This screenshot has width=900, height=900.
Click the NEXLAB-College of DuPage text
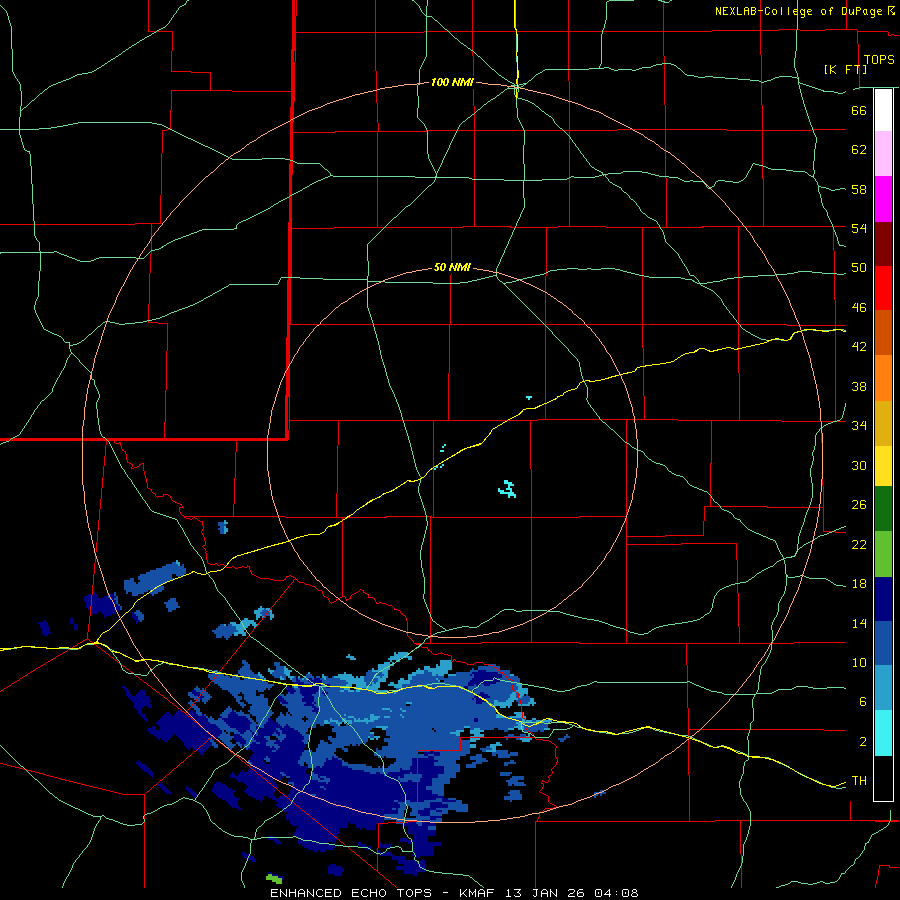click(x=799, y=11)
